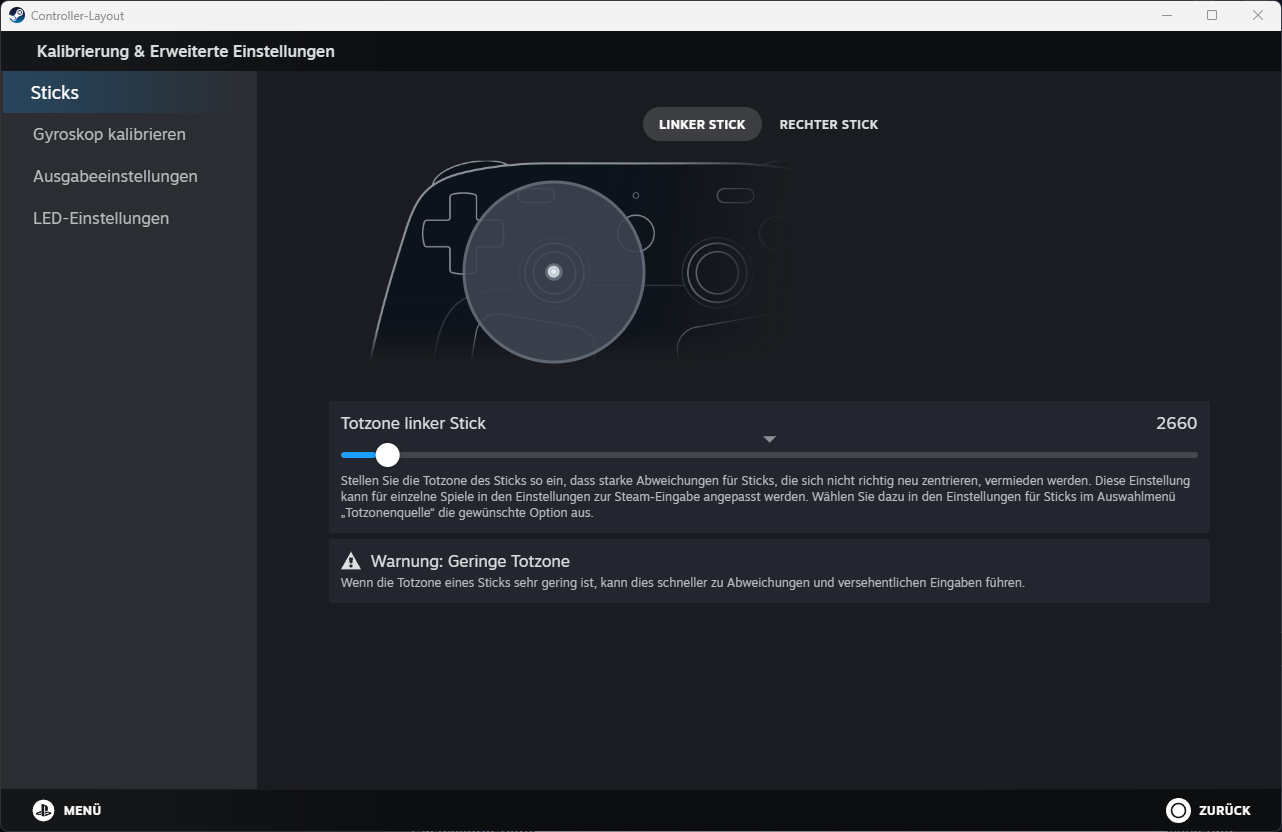Image resolution: width=1282 pixels, height=832 pixels.
Task: Click the warning triangle icon
Action: (x=351, y=560)
